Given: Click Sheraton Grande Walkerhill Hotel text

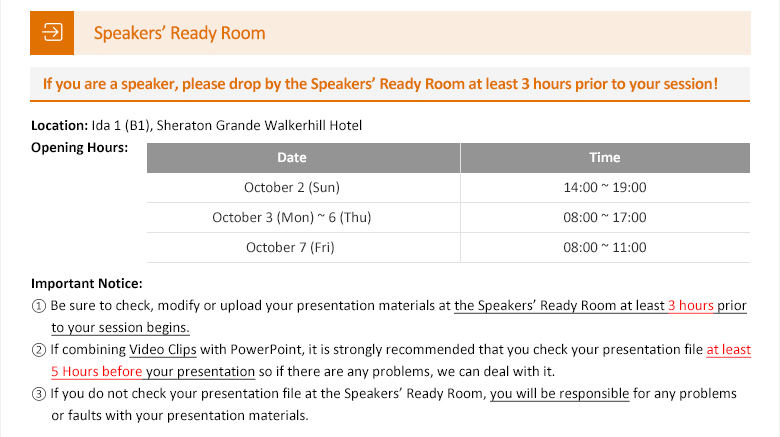Looking at the screenshot, I should click(259, 125).
